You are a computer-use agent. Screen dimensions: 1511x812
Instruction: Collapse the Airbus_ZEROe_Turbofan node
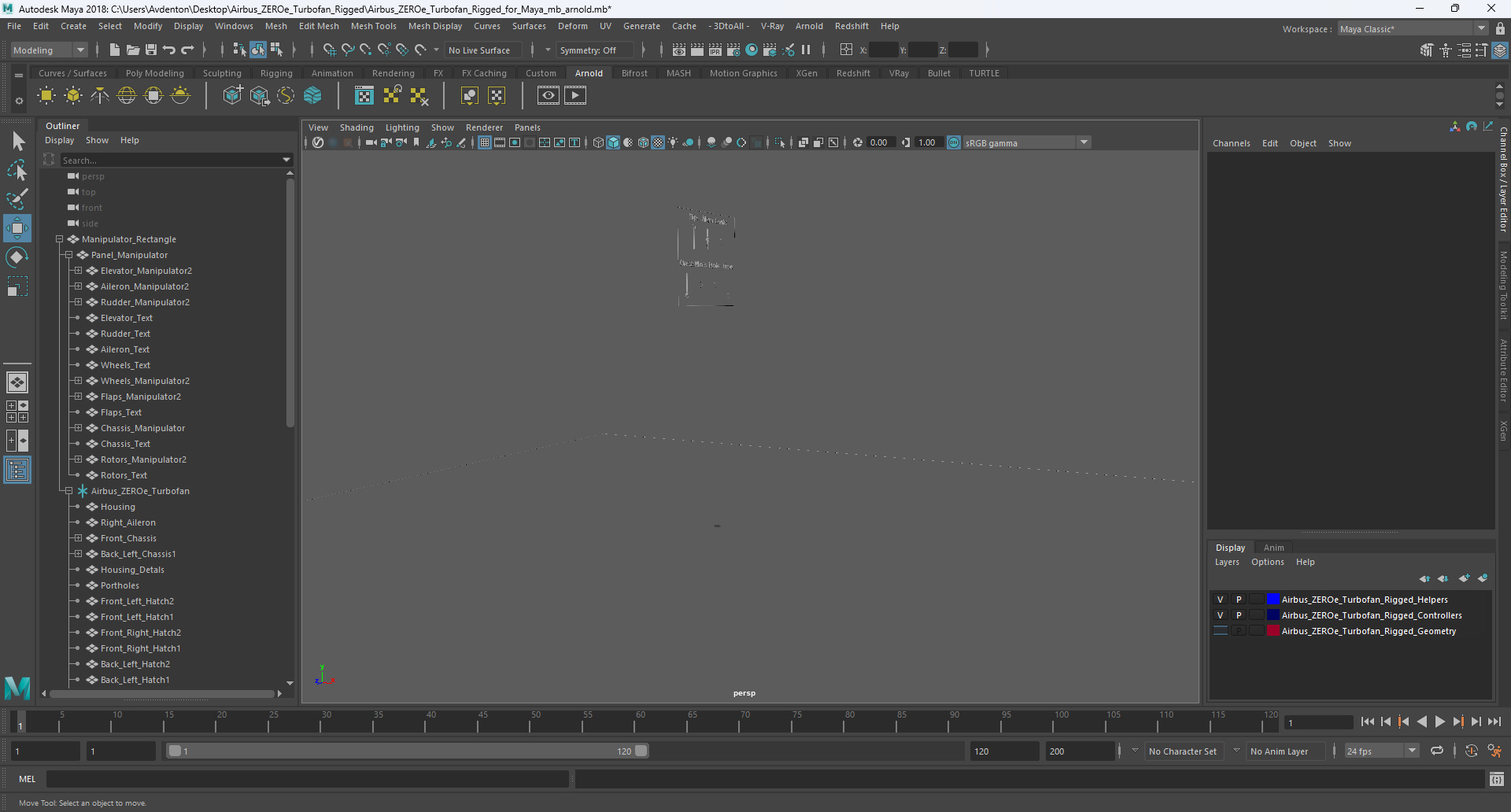[69, 491]
